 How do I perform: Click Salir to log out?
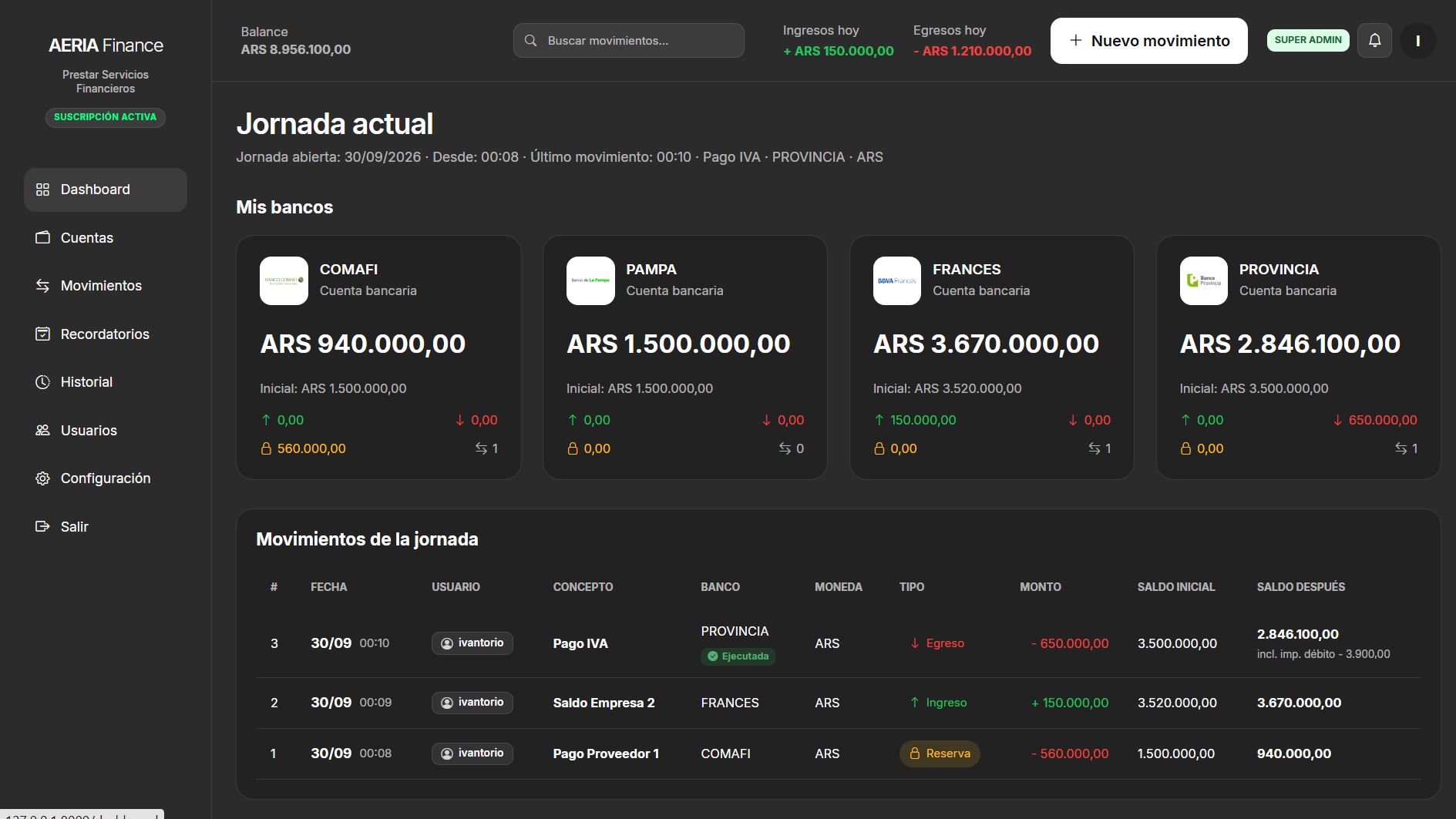click(x=106, y=527)
